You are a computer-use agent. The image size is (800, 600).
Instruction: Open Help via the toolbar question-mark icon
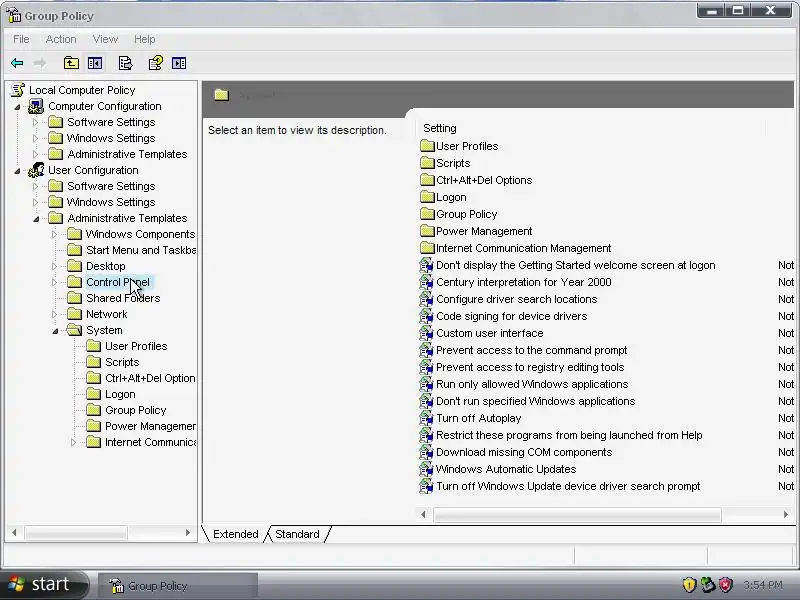pos(156,63)
